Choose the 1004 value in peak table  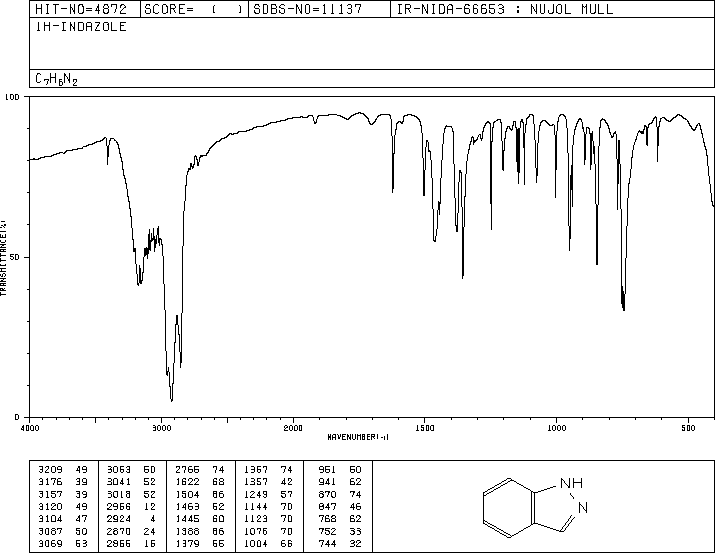click(256, 543)
